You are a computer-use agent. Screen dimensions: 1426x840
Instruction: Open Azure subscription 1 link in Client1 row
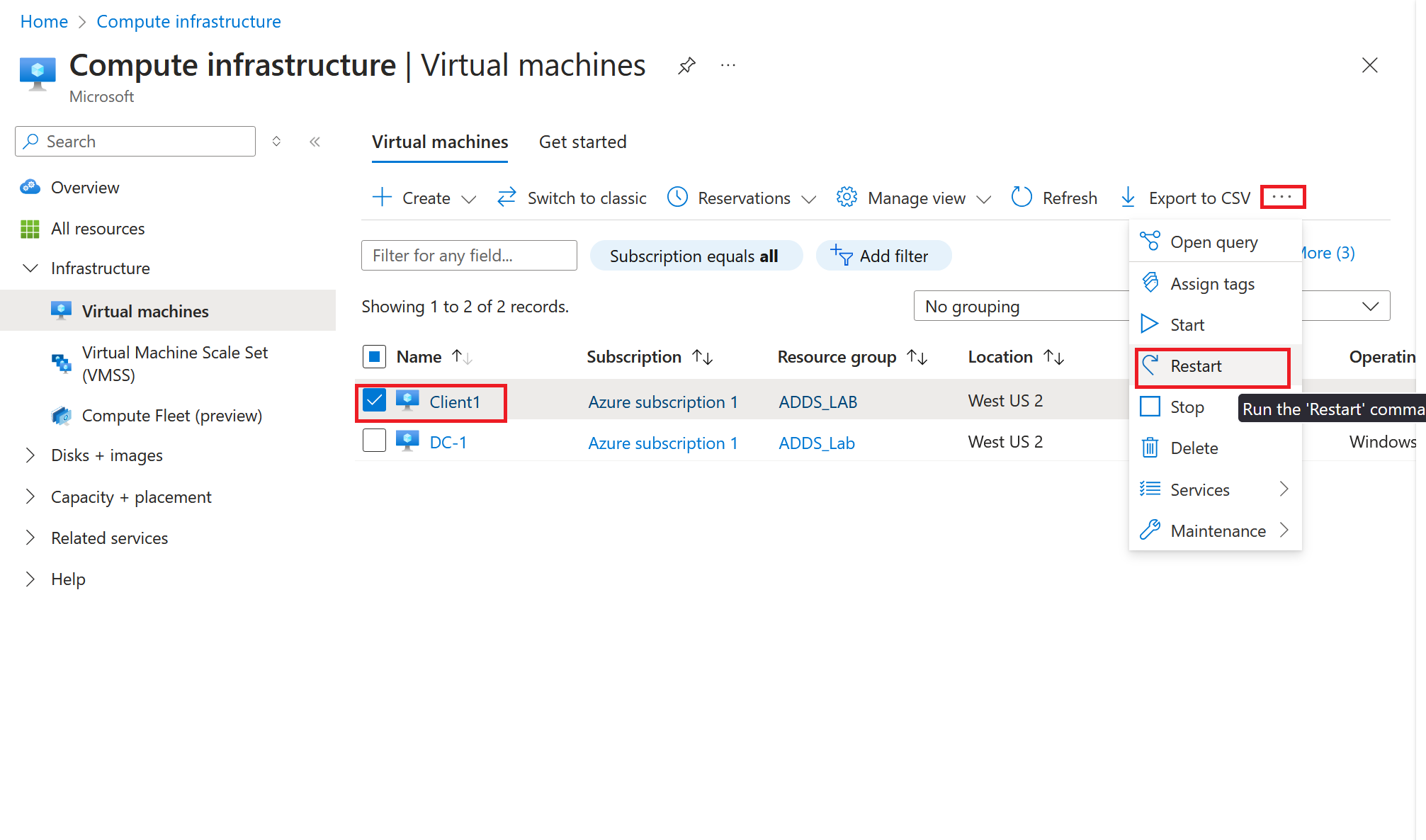pos(663,402)
